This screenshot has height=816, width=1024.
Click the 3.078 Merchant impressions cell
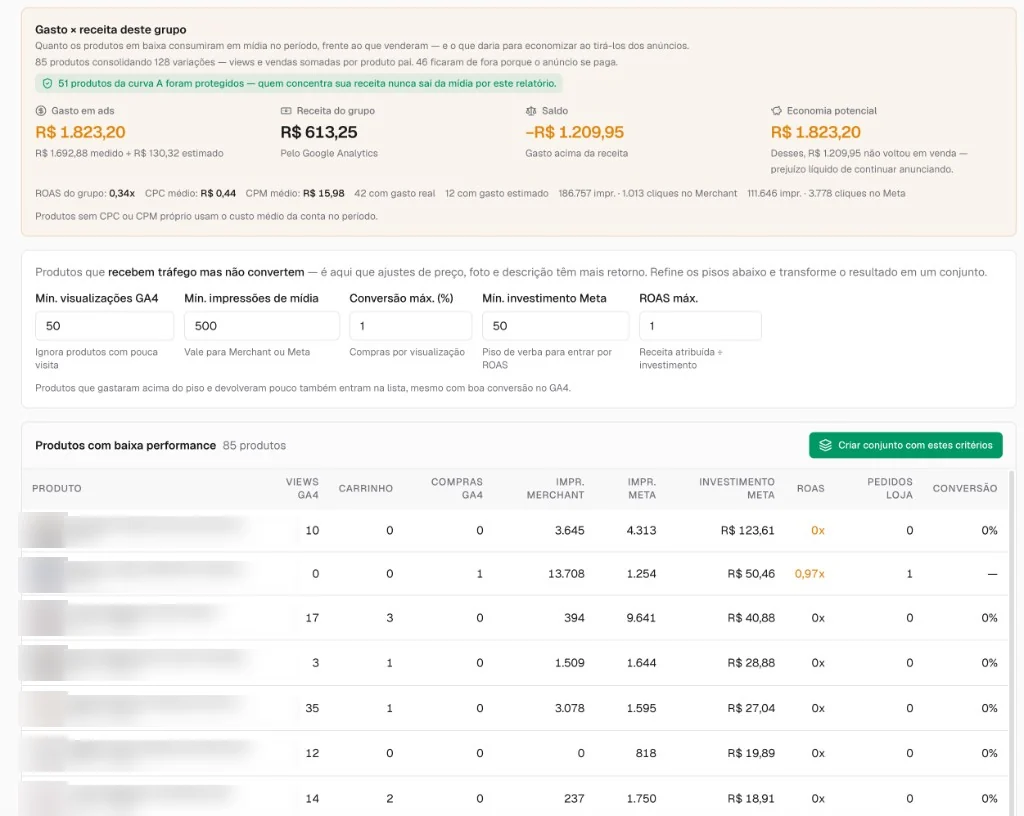pos(569,708)
